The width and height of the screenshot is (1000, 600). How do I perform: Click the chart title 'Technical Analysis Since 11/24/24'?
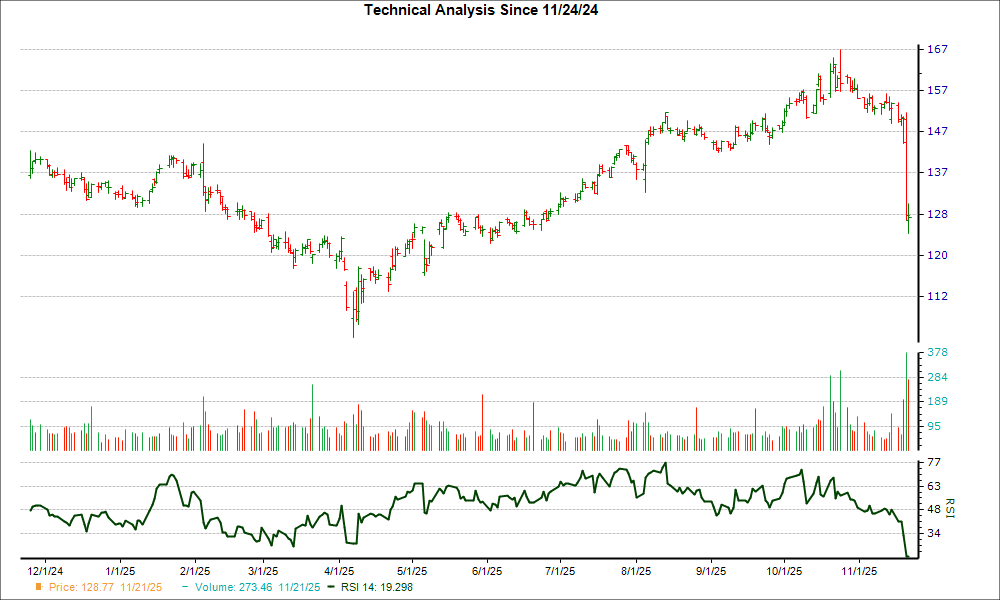(481, 10)
